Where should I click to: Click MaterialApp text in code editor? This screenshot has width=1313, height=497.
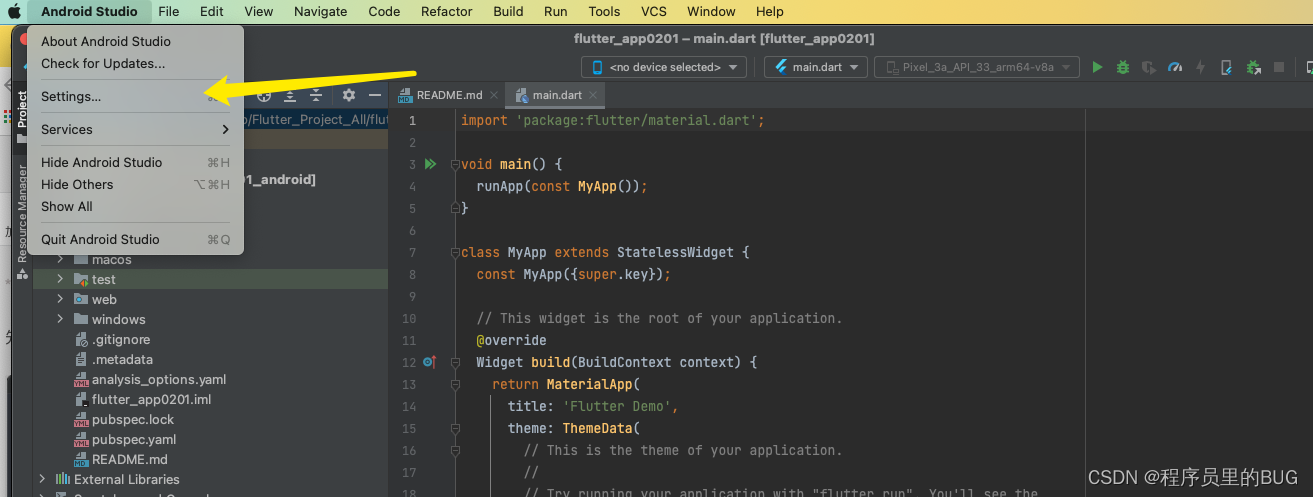coord(589,384)
